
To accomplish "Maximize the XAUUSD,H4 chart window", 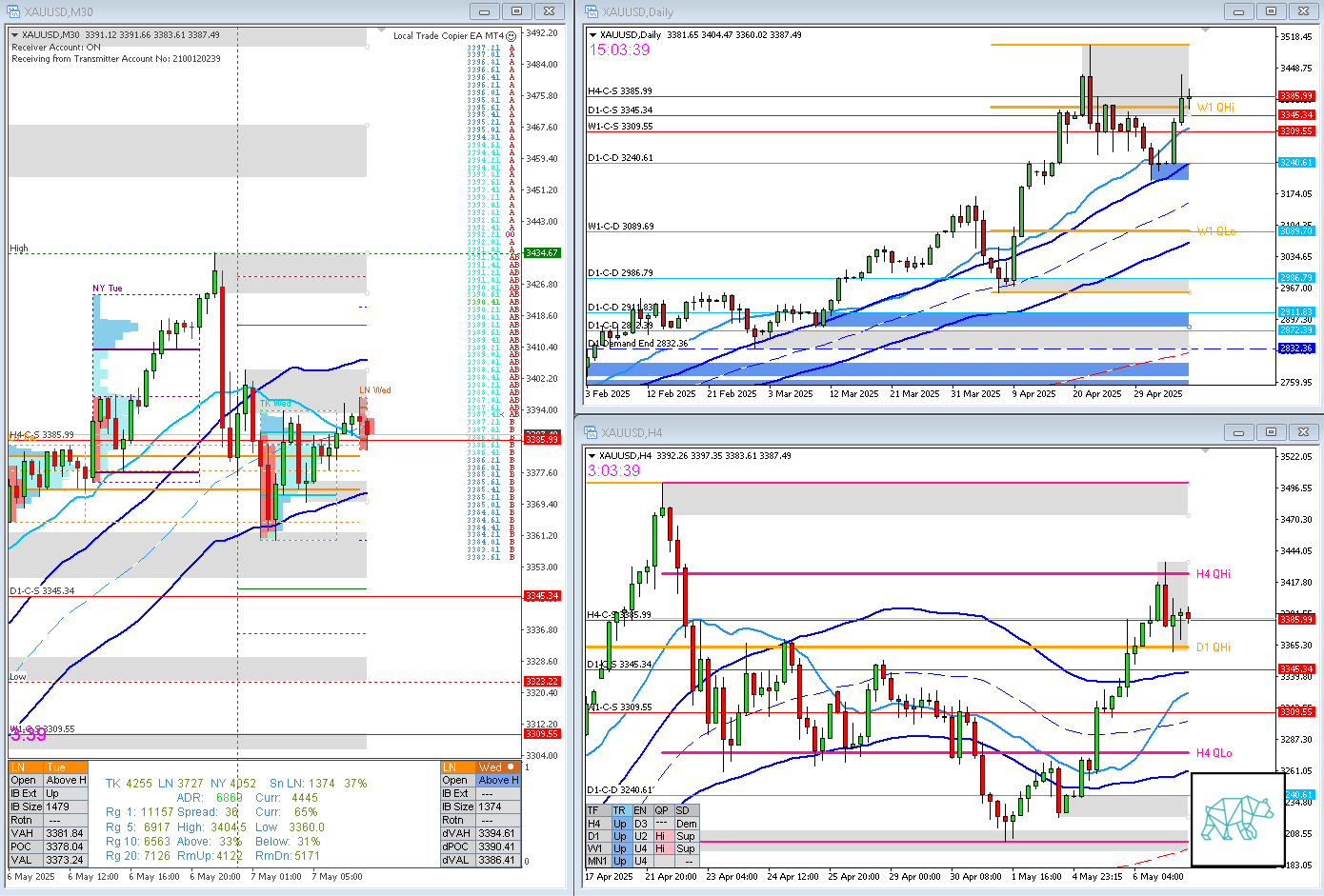I will pyautogui.click(x=1271, y=432).
